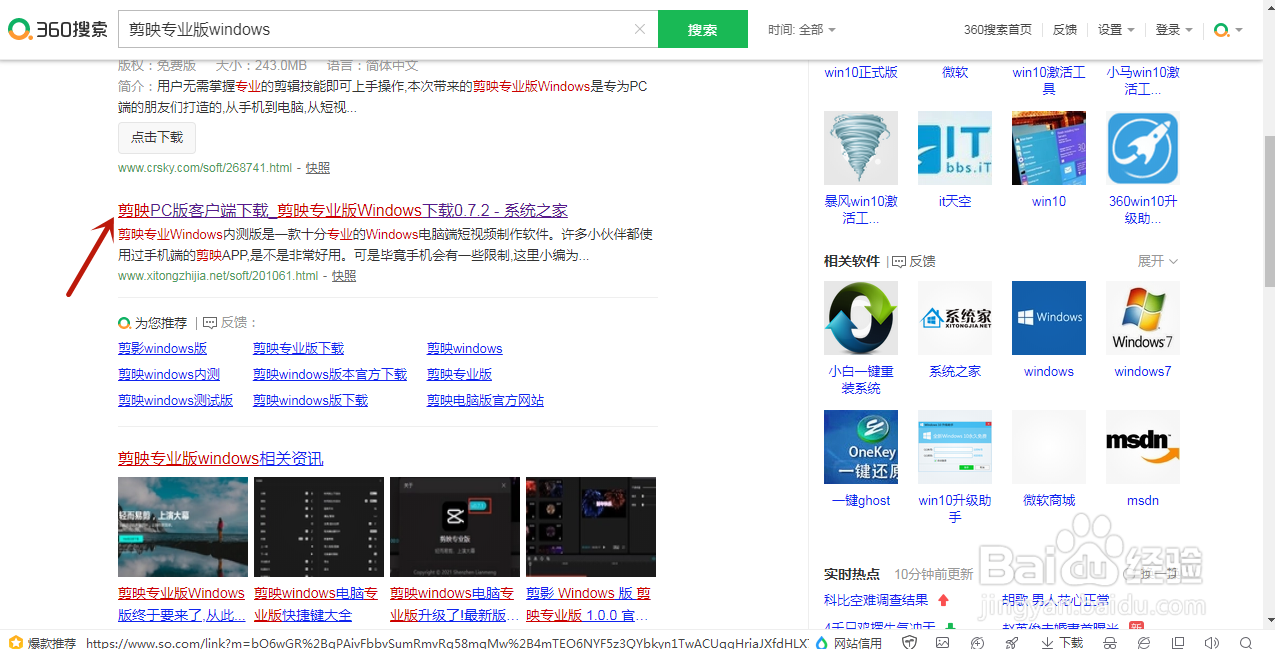1275x649 pixels.
Task: Click the win10 desktop thumbnail icon
Action: (x=1049, y=148)
